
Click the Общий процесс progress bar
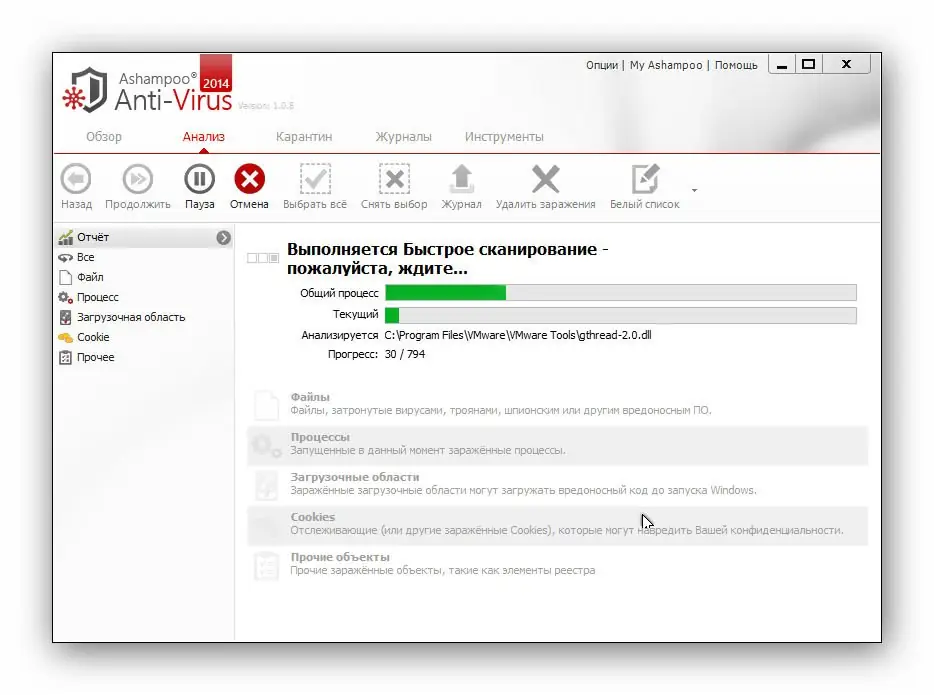621,292
